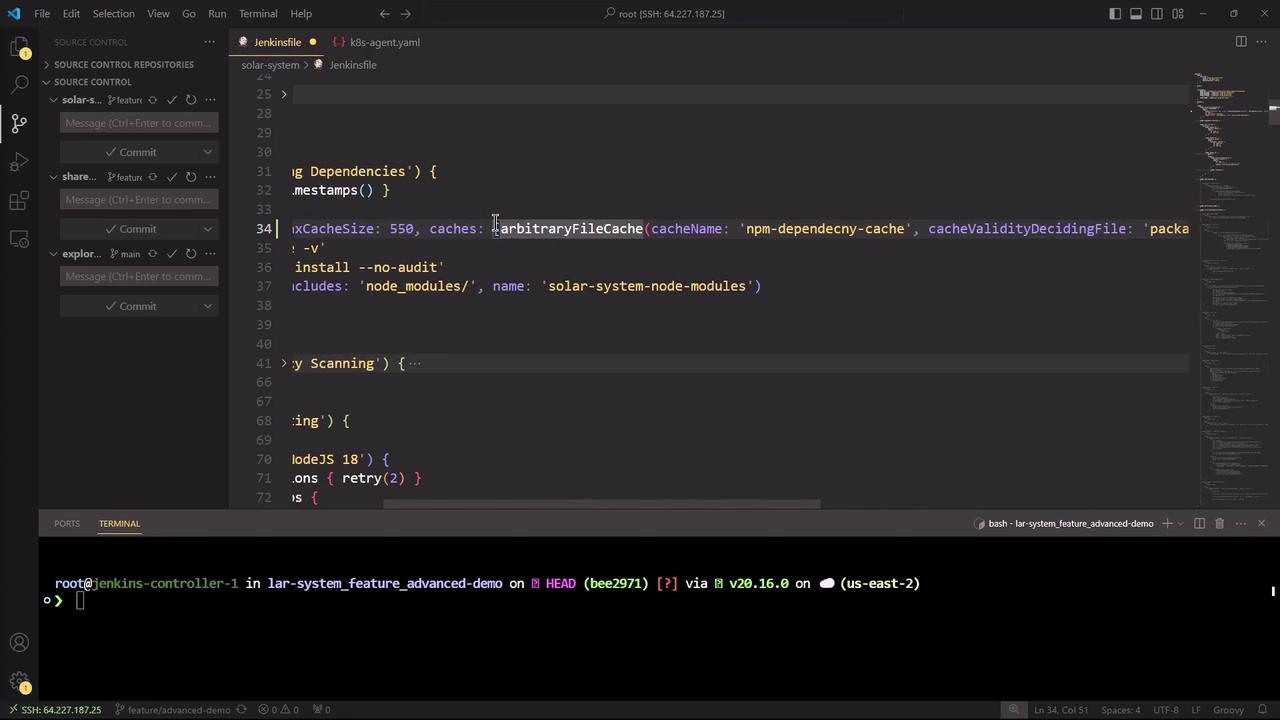Toggle the secondary side bar layout button

1157,14
